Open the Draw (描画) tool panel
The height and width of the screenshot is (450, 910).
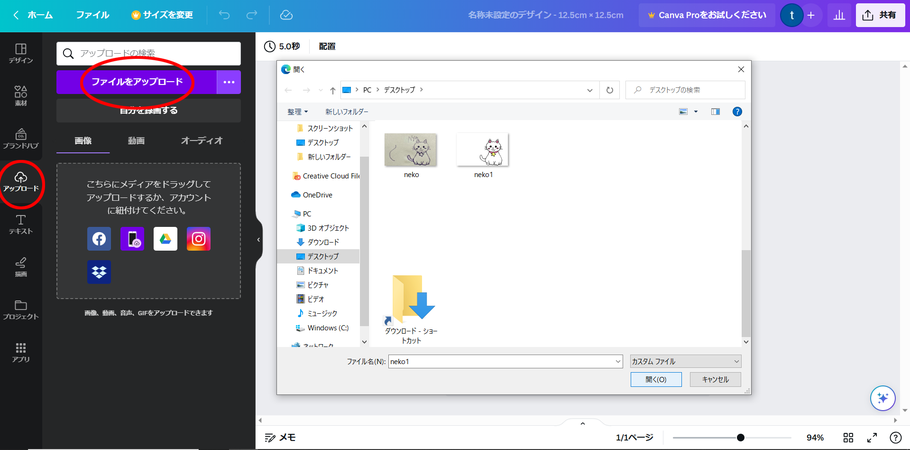point(21,267)
